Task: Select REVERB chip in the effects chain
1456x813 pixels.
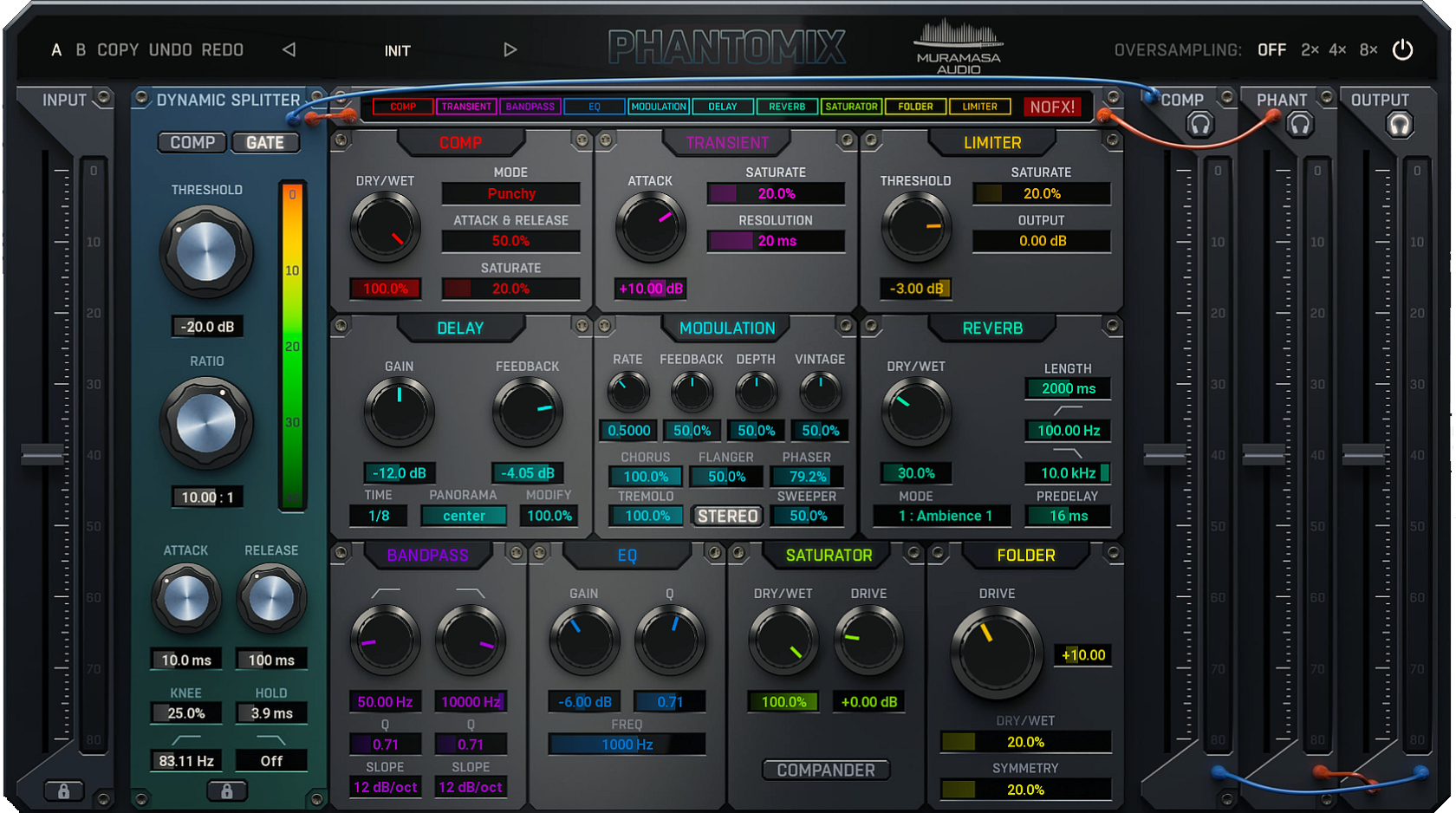Action: point(787,107)
